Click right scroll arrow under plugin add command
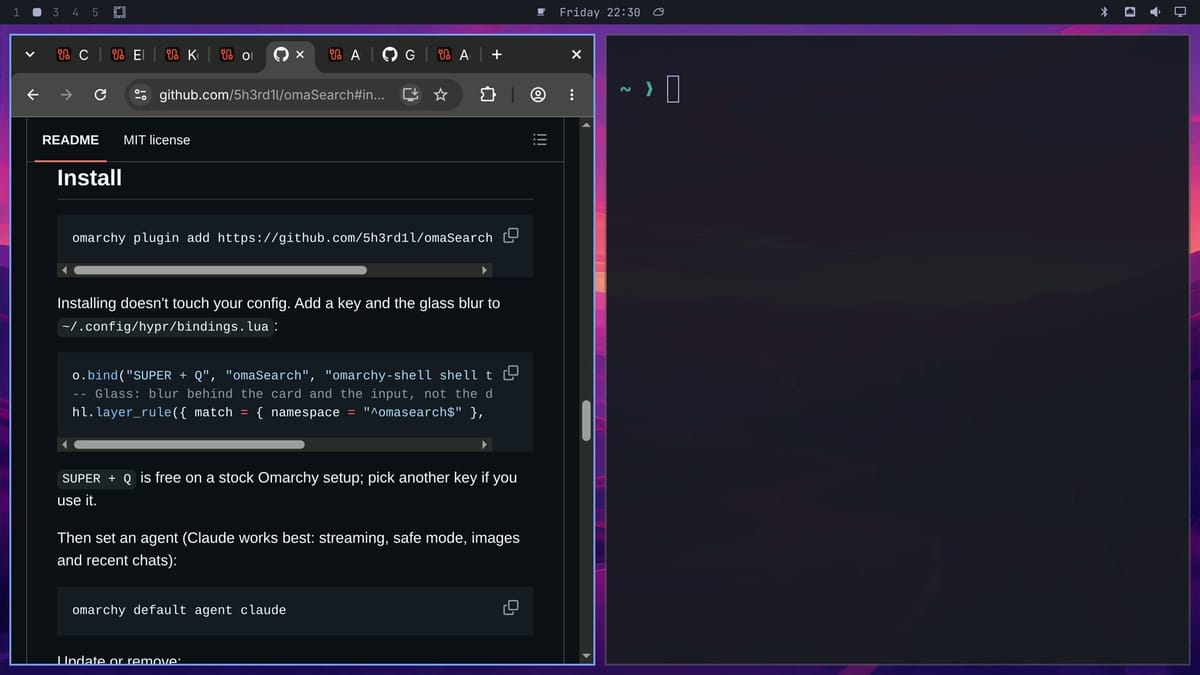Viewport: 1200px width, 675px height. click(x=485, y=270)
